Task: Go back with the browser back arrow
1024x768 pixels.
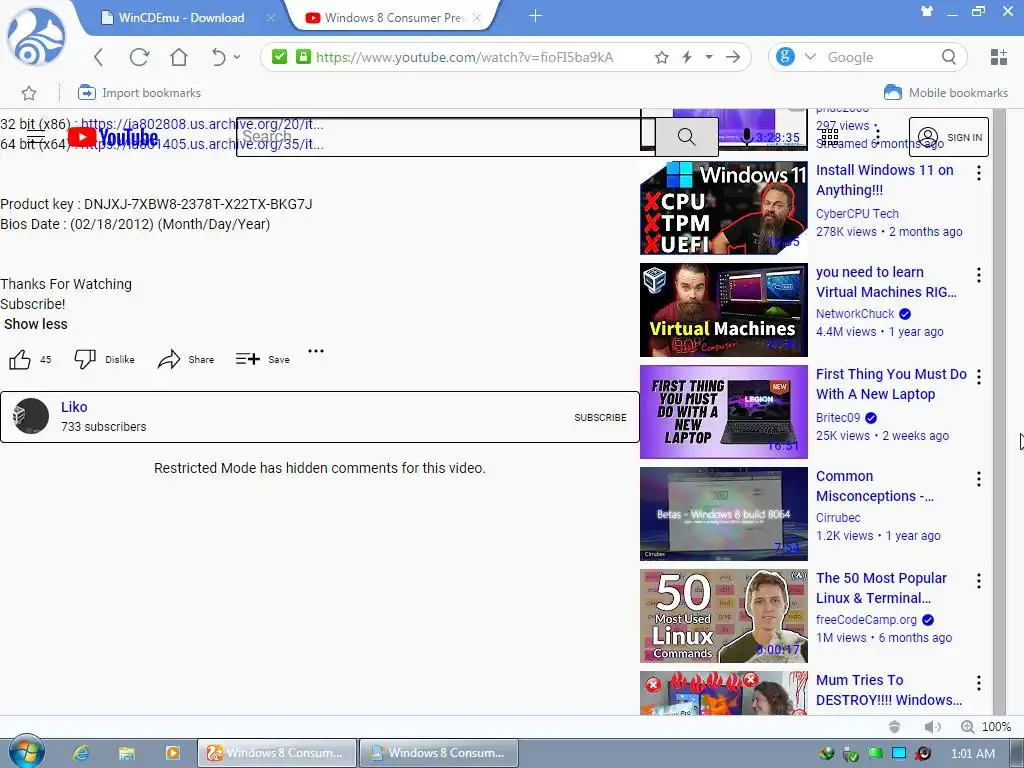Action: (99, 57)
